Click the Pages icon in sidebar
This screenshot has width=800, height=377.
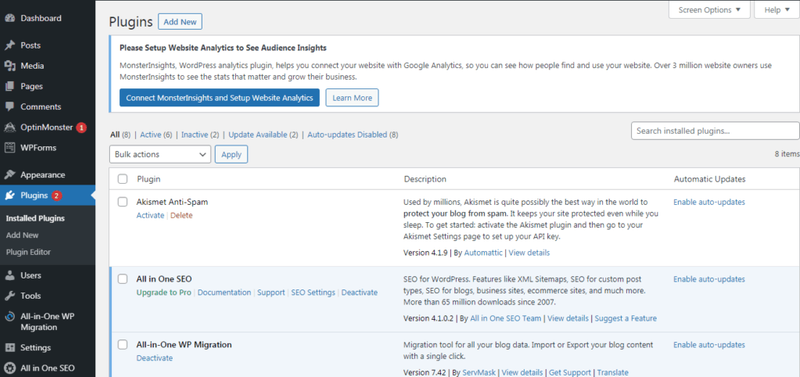(x=10, y=86)
